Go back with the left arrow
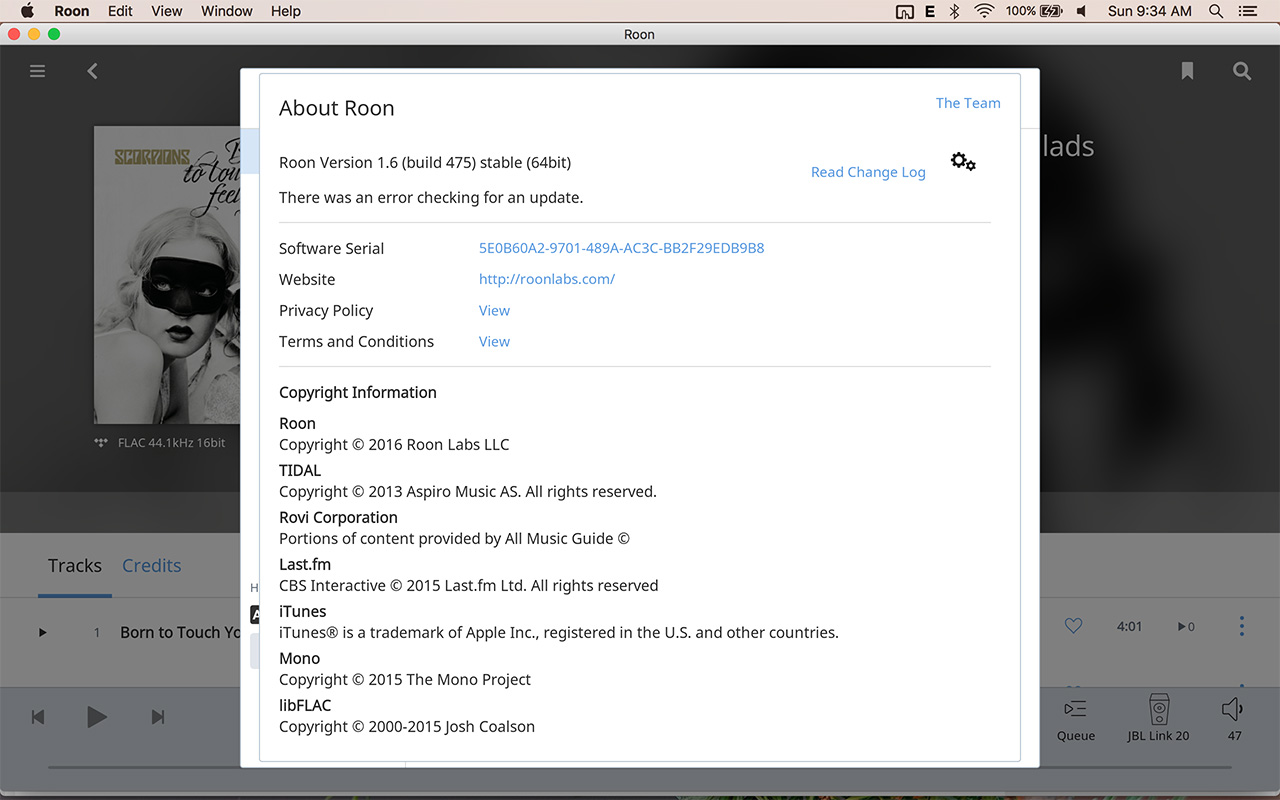The height and width of the screenshot is (800, 1280). (92, 71)
